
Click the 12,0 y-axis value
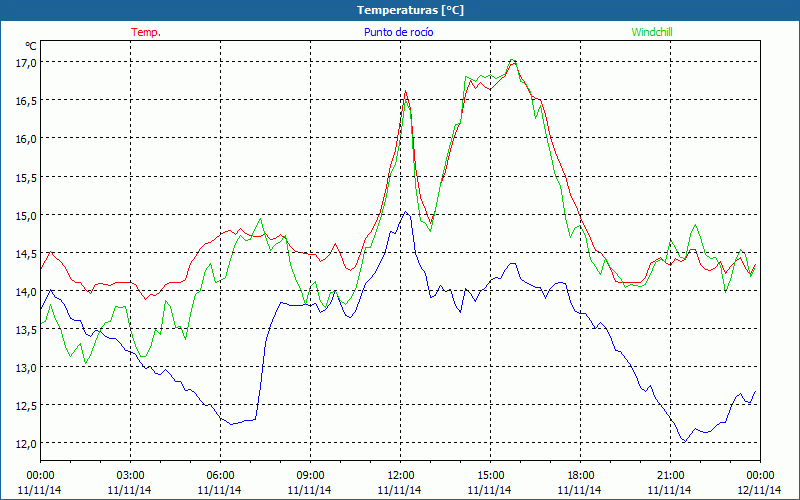tap(26, 443)
